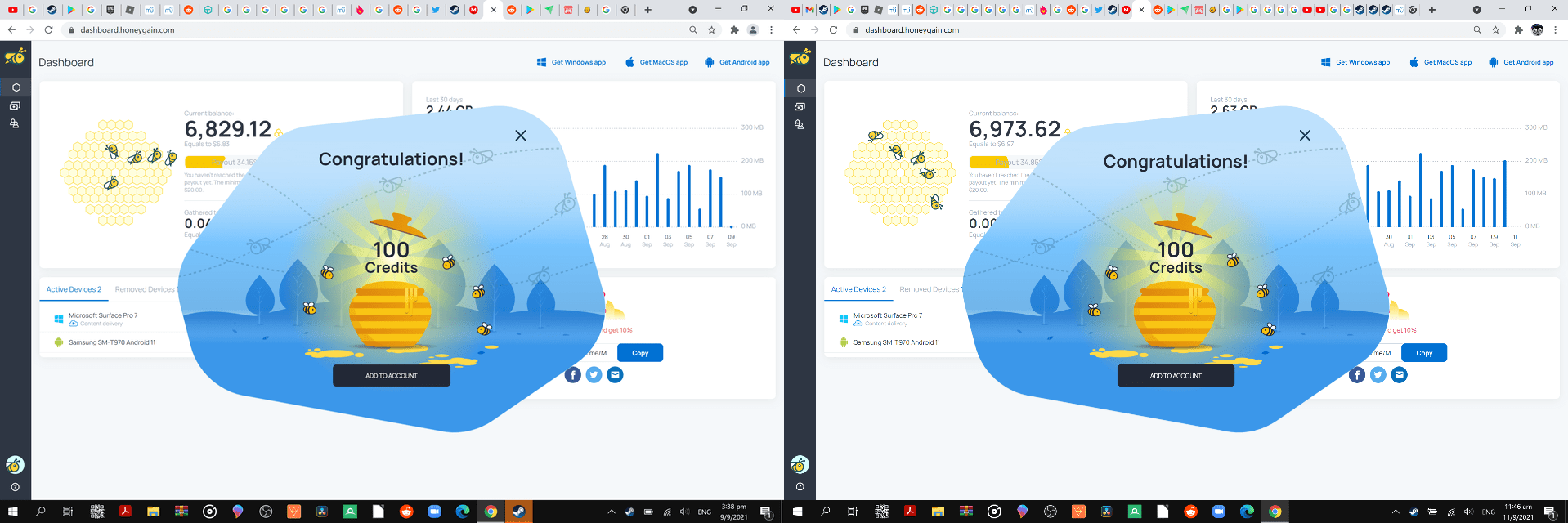Open the Extensions puzzle icon in the right browser
This screenshot has width=1568, height=523.
coord(1518,29)
